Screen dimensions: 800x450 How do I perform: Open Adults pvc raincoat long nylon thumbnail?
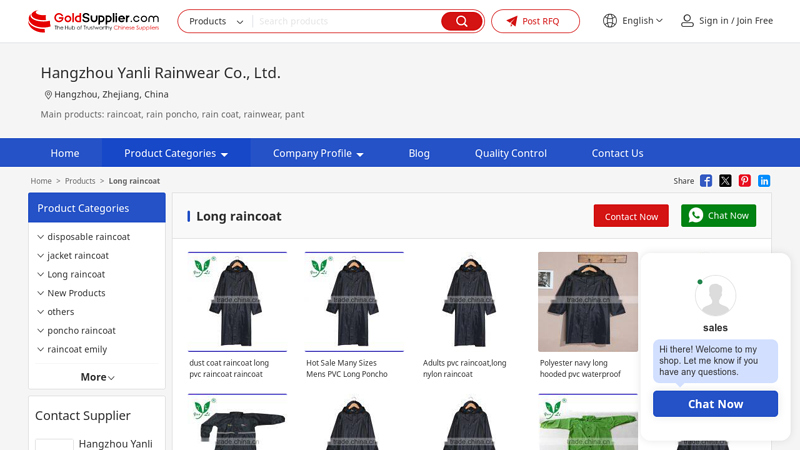pyautogui.click(x=471, y=302)
